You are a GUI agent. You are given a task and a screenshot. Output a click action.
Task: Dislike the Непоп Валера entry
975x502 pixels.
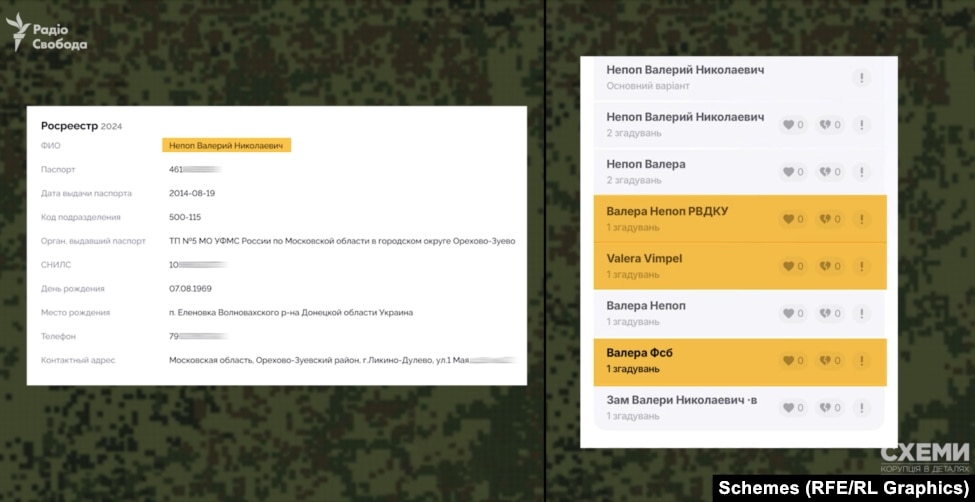[x=829, y=172]
